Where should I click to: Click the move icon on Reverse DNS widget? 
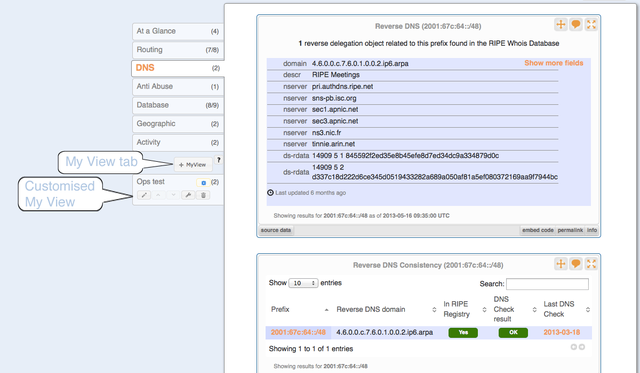(561, 24)
